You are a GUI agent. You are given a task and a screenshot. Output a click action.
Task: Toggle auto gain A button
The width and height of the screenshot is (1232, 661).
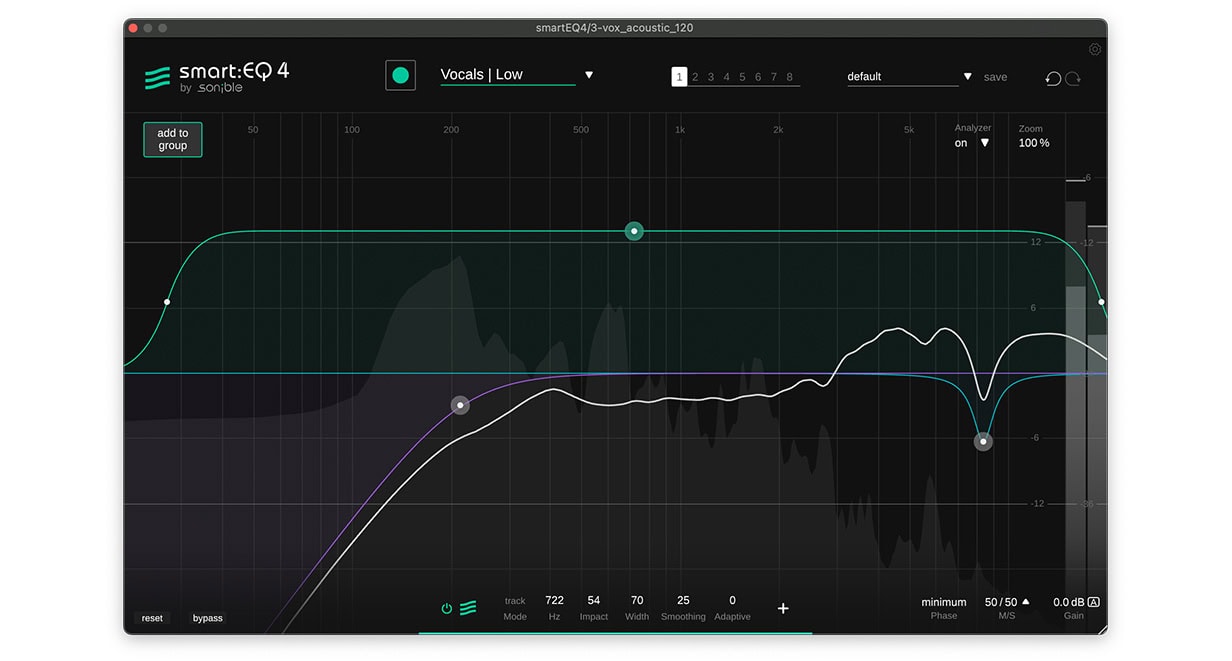tap(1094, 602)
